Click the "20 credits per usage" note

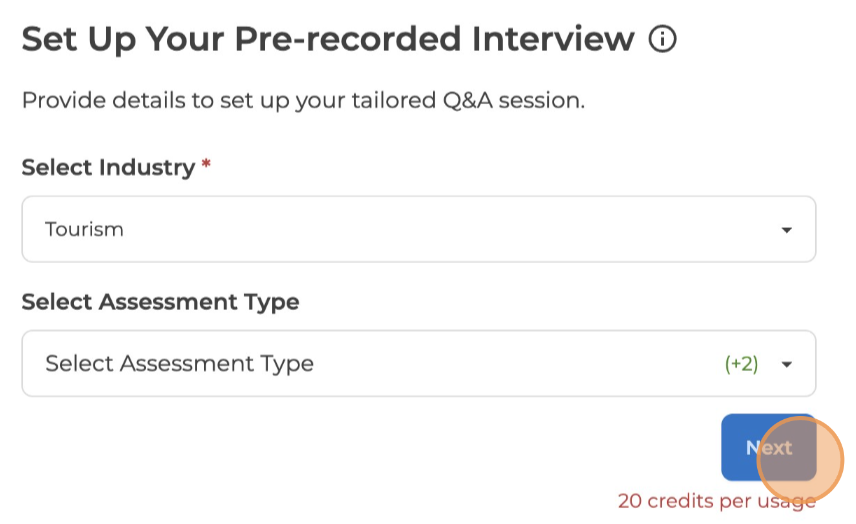[716, 501]
